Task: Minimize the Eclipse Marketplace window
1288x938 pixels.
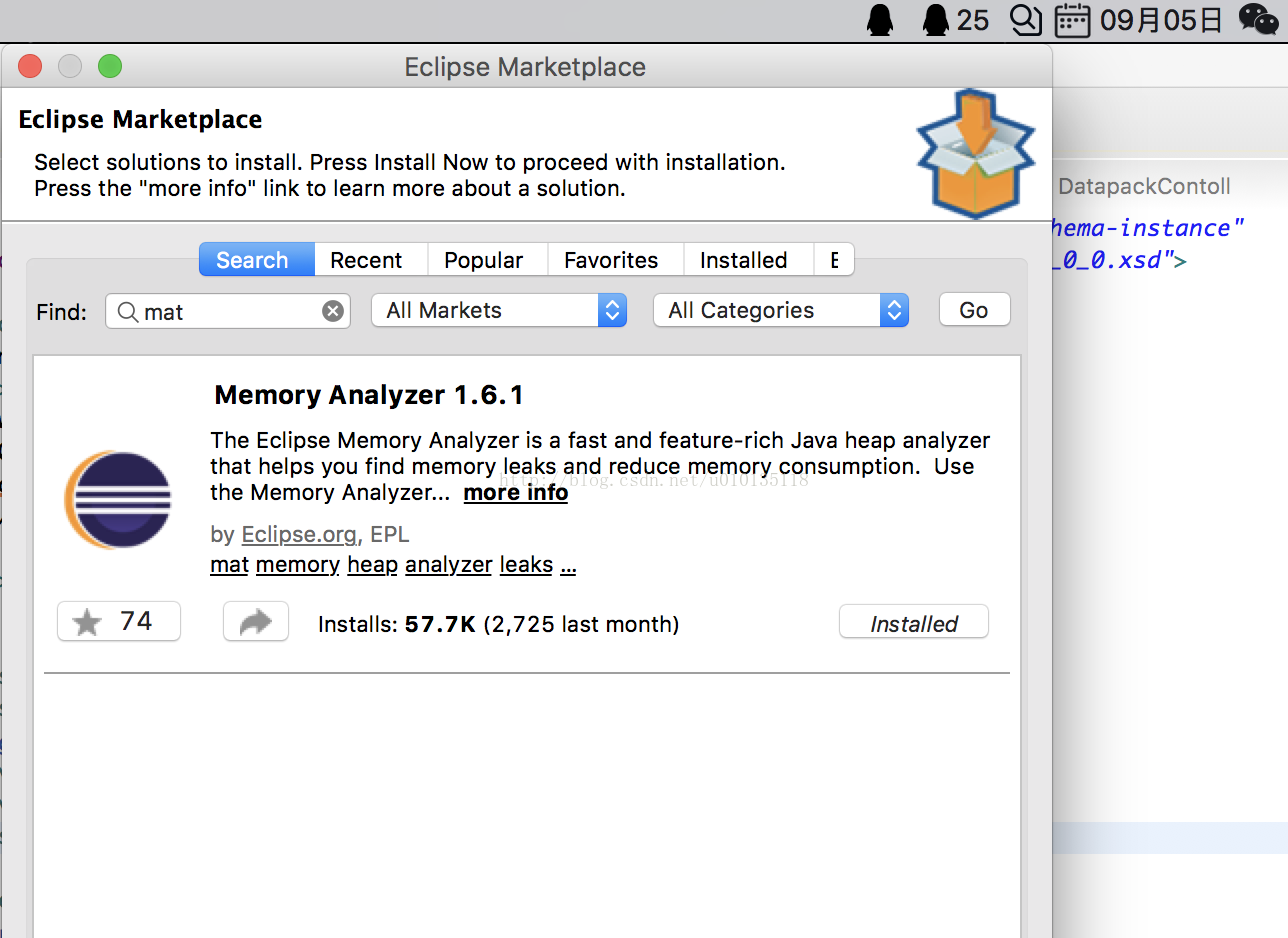Action: point(70,67)
